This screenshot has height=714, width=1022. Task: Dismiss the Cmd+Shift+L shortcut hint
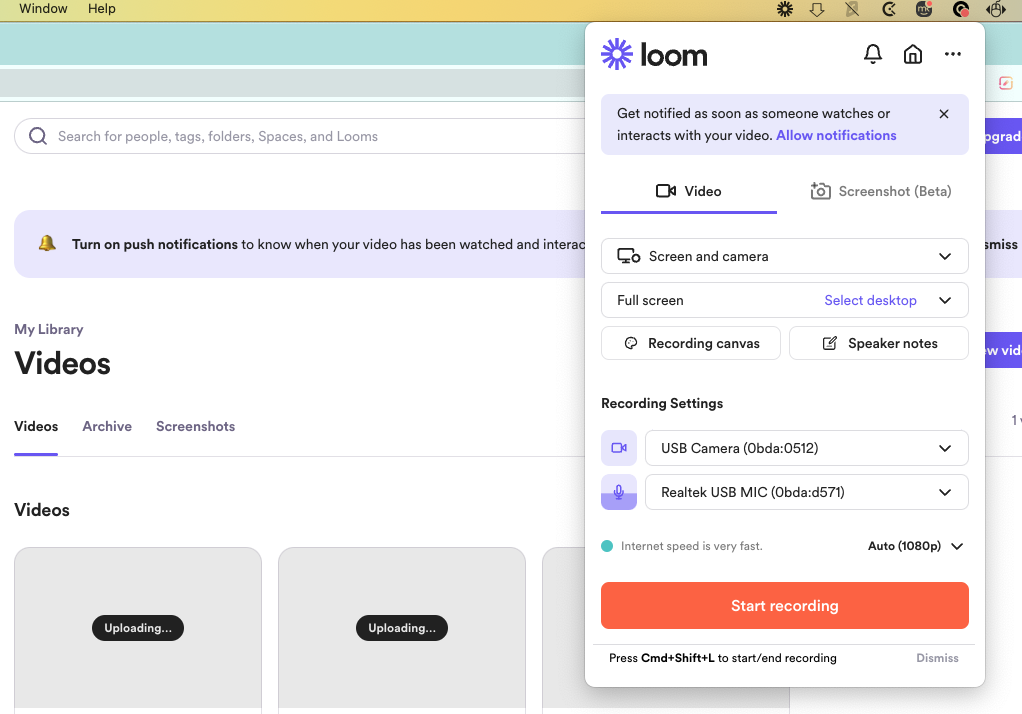click(x=937, y=658)
